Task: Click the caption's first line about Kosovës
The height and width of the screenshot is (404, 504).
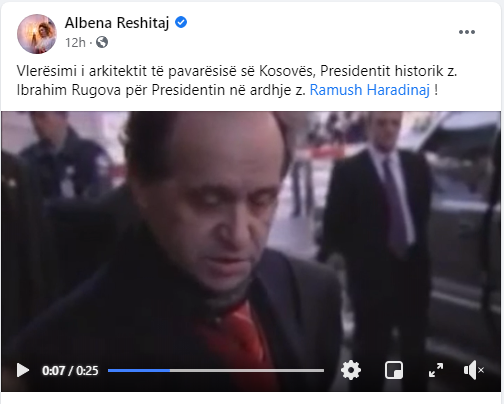Action: [237, 71]
